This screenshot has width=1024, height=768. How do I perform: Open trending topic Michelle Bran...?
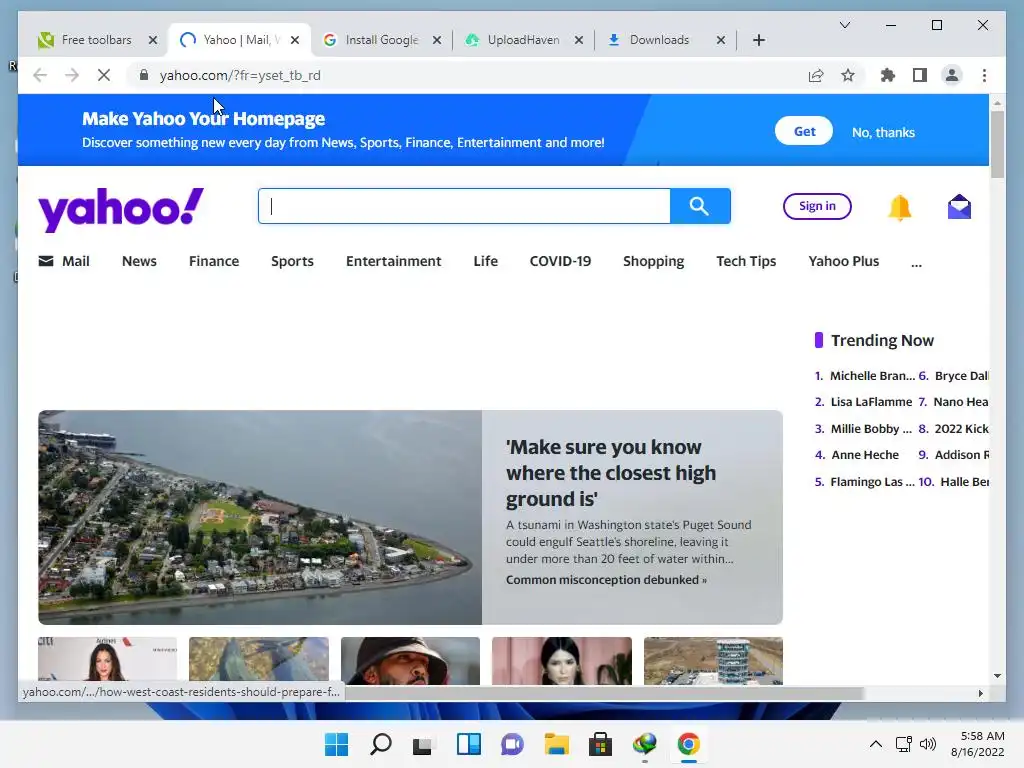(x=872, y=376)
